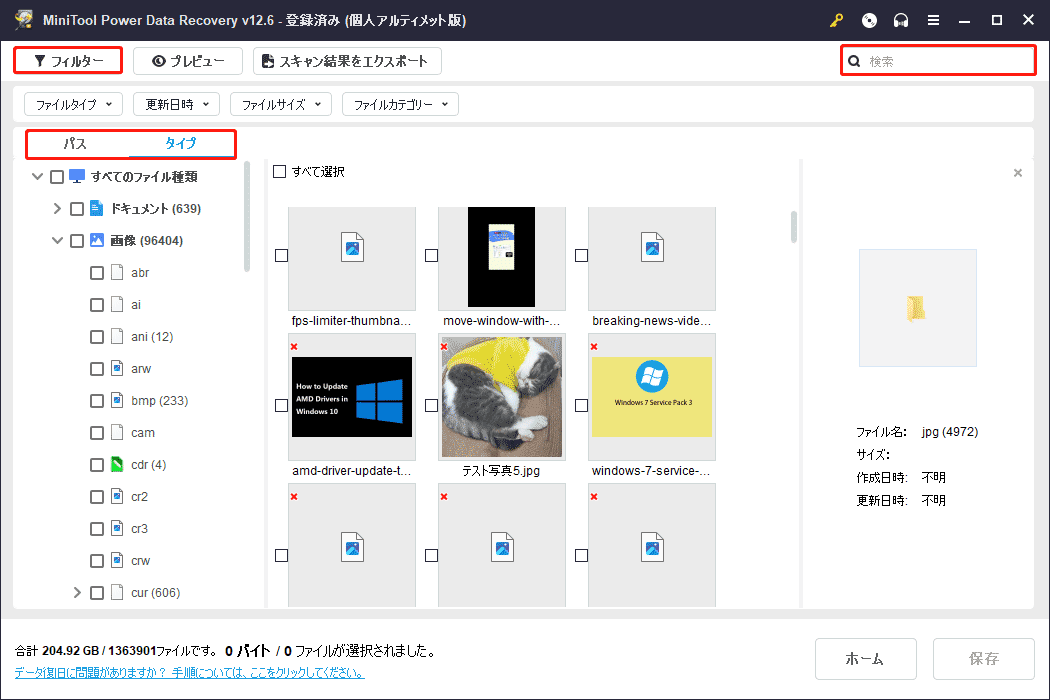Screen dimensions: 1050x700
Task: Expand the ドキュメント (639) tree node
Action: [57, 208]
